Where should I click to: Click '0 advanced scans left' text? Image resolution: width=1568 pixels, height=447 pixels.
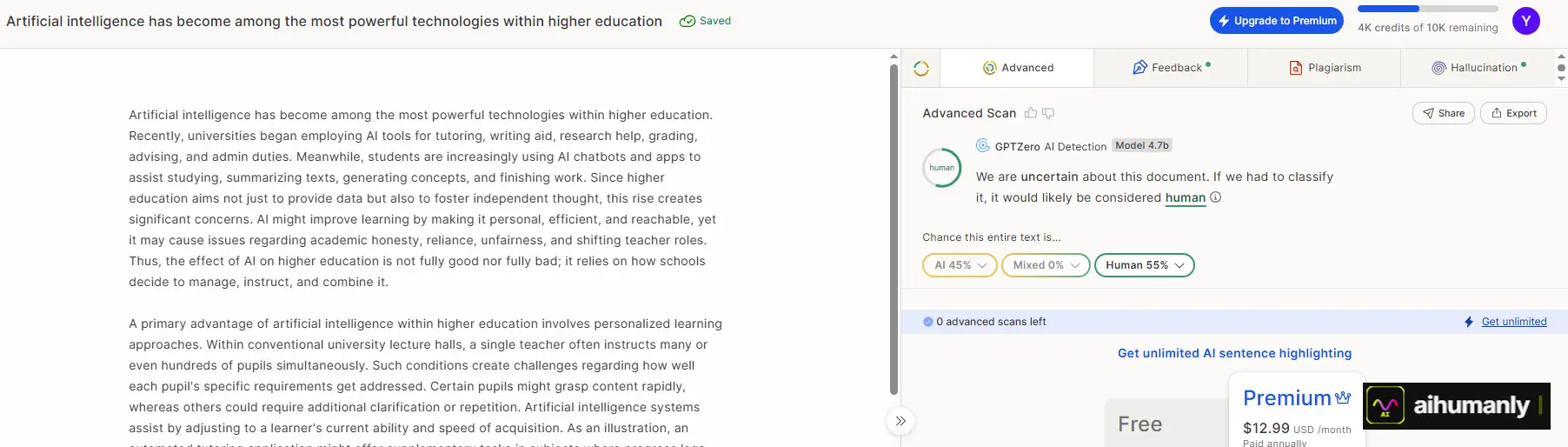[991, 322]
